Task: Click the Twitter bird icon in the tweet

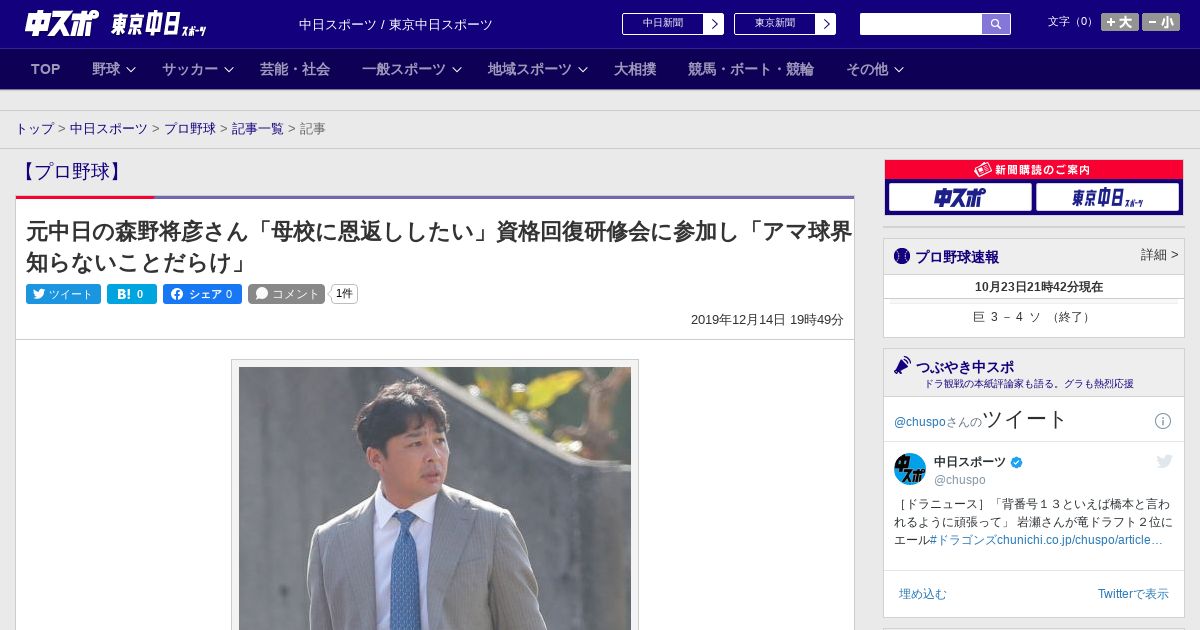Action: click(x=1164, y=461)
